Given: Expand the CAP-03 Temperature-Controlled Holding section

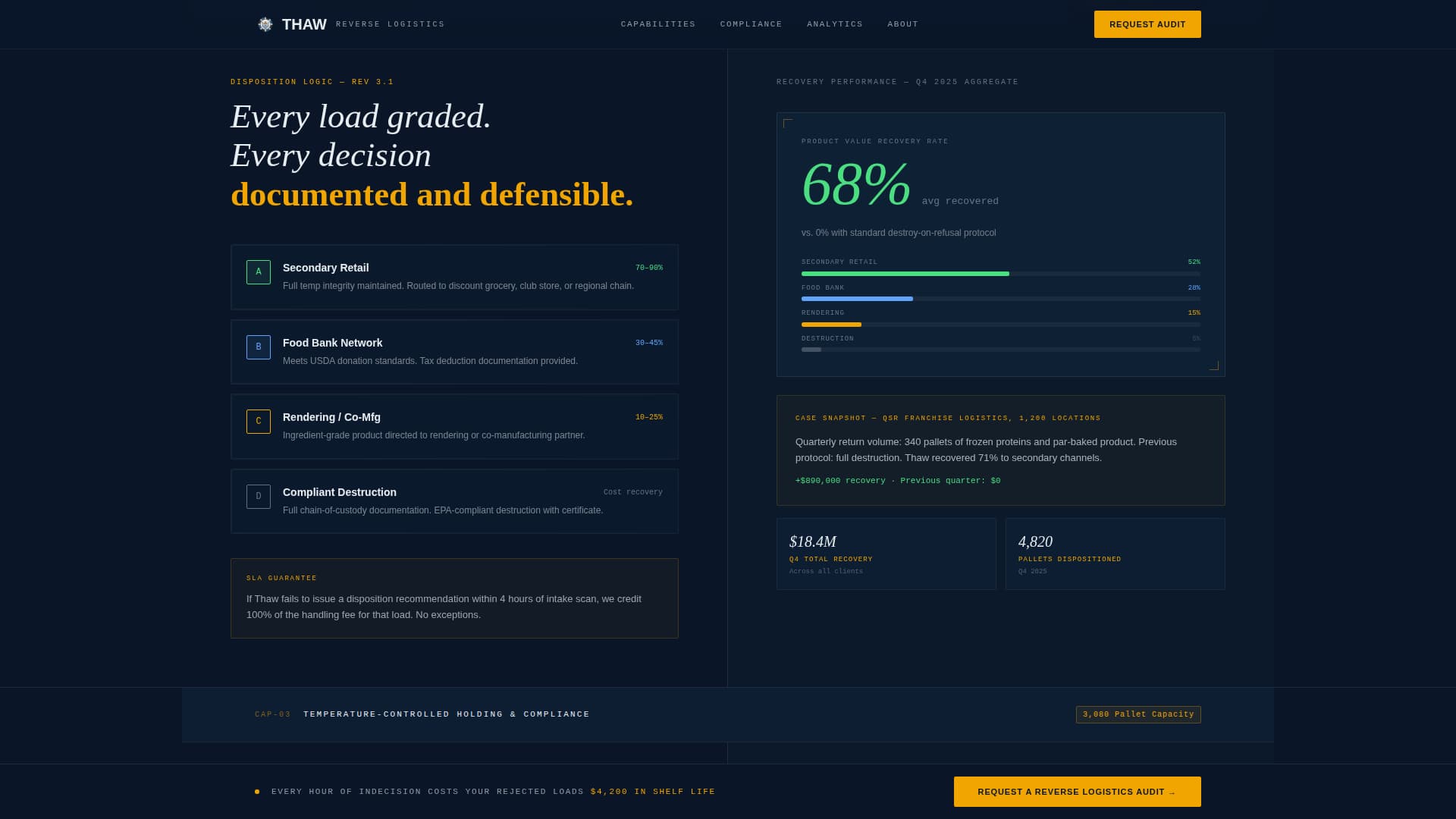Looking at the screenshot, I should coord(446,714).
